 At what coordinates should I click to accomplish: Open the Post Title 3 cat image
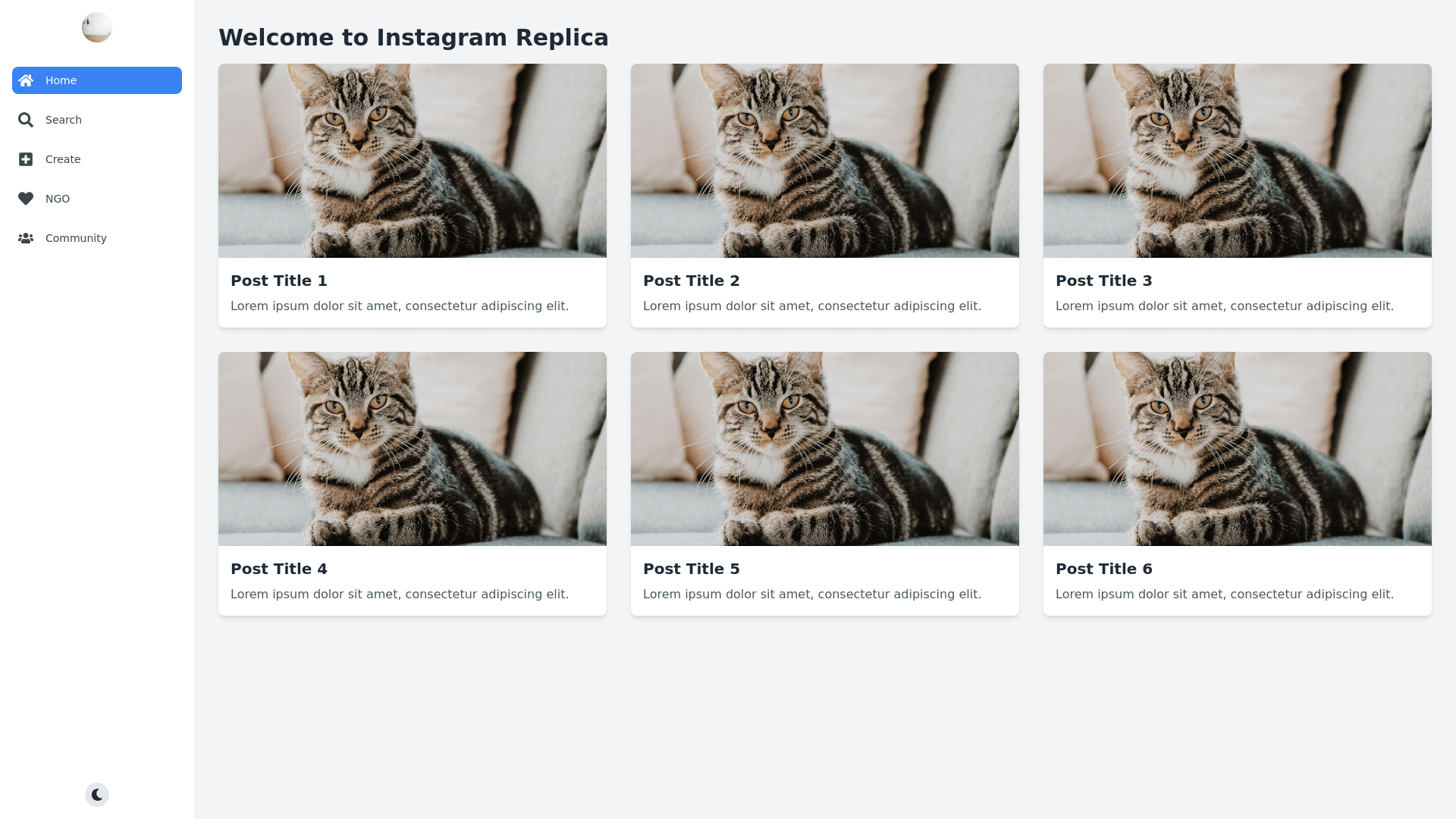pos(1238,161)
